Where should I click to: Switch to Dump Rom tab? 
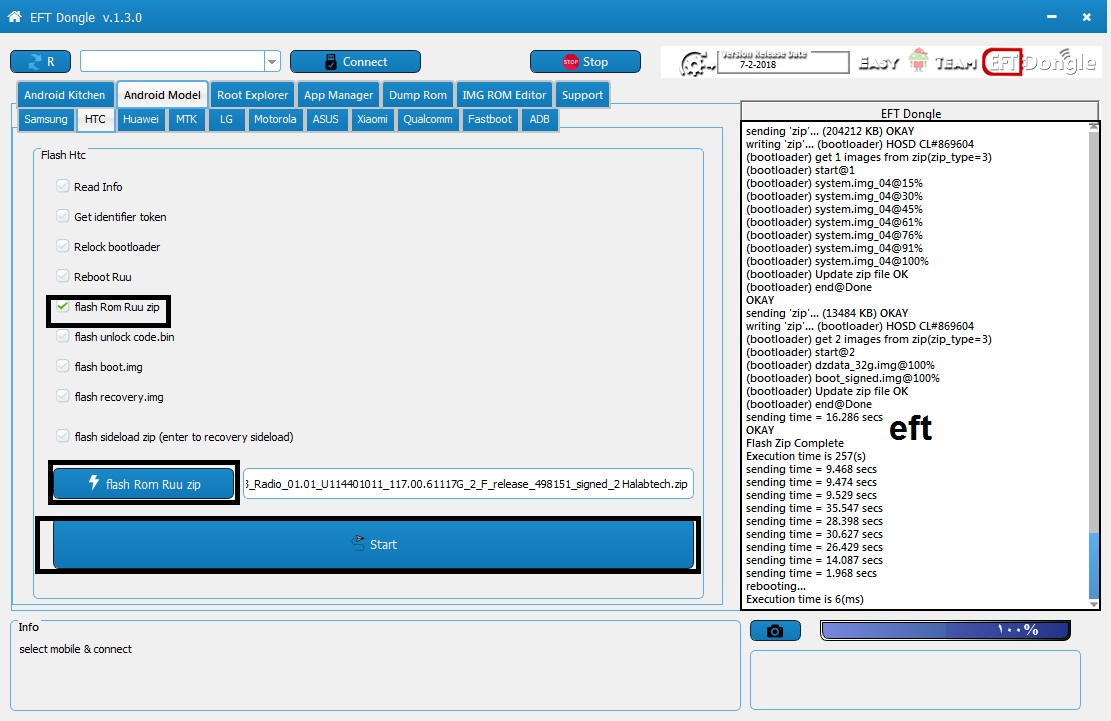(x=417, y=95)
